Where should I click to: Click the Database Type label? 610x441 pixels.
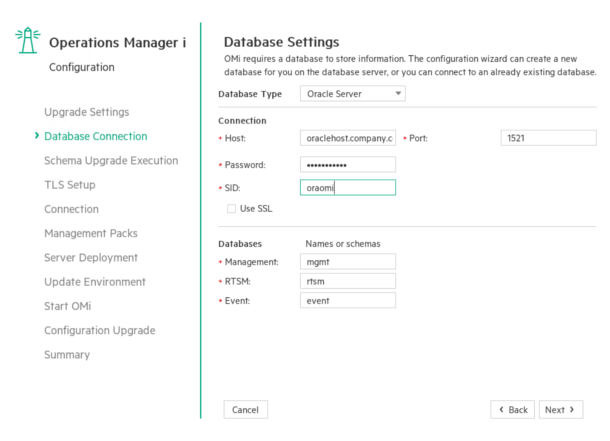click(250, 94)
